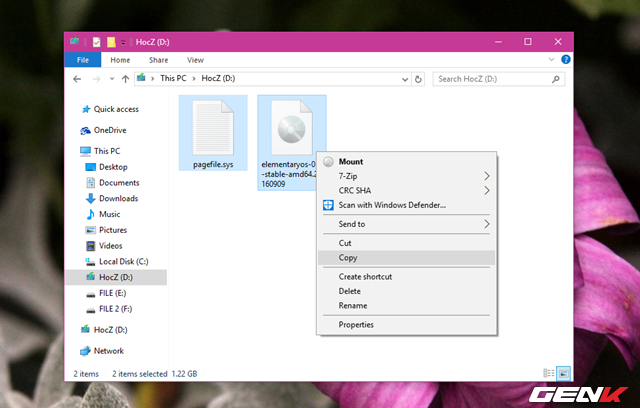Choose Scan with Windows Defender
Screen dimensions: 640x408
point(407,205)
